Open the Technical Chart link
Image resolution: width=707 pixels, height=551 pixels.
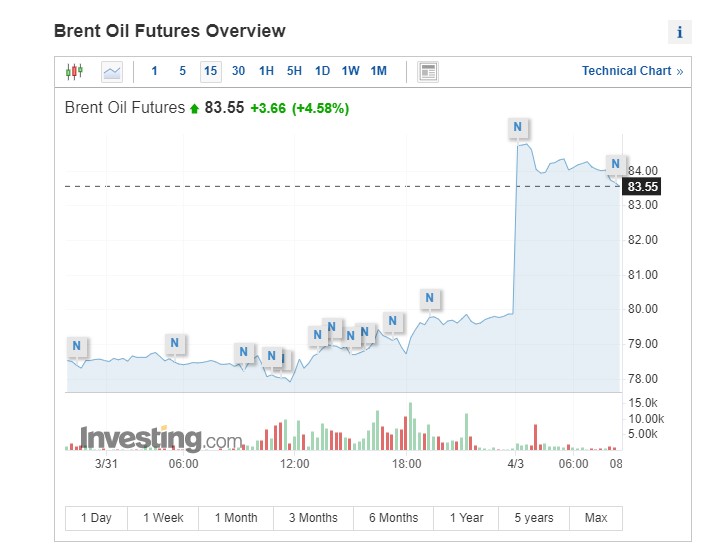click(x=632, y=71)
